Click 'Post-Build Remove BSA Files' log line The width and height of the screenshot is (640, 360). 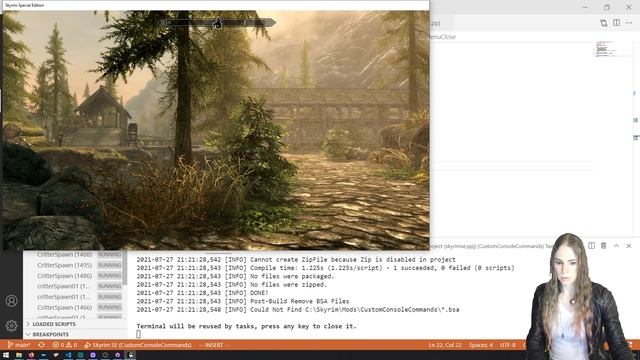tap(243, 301)
